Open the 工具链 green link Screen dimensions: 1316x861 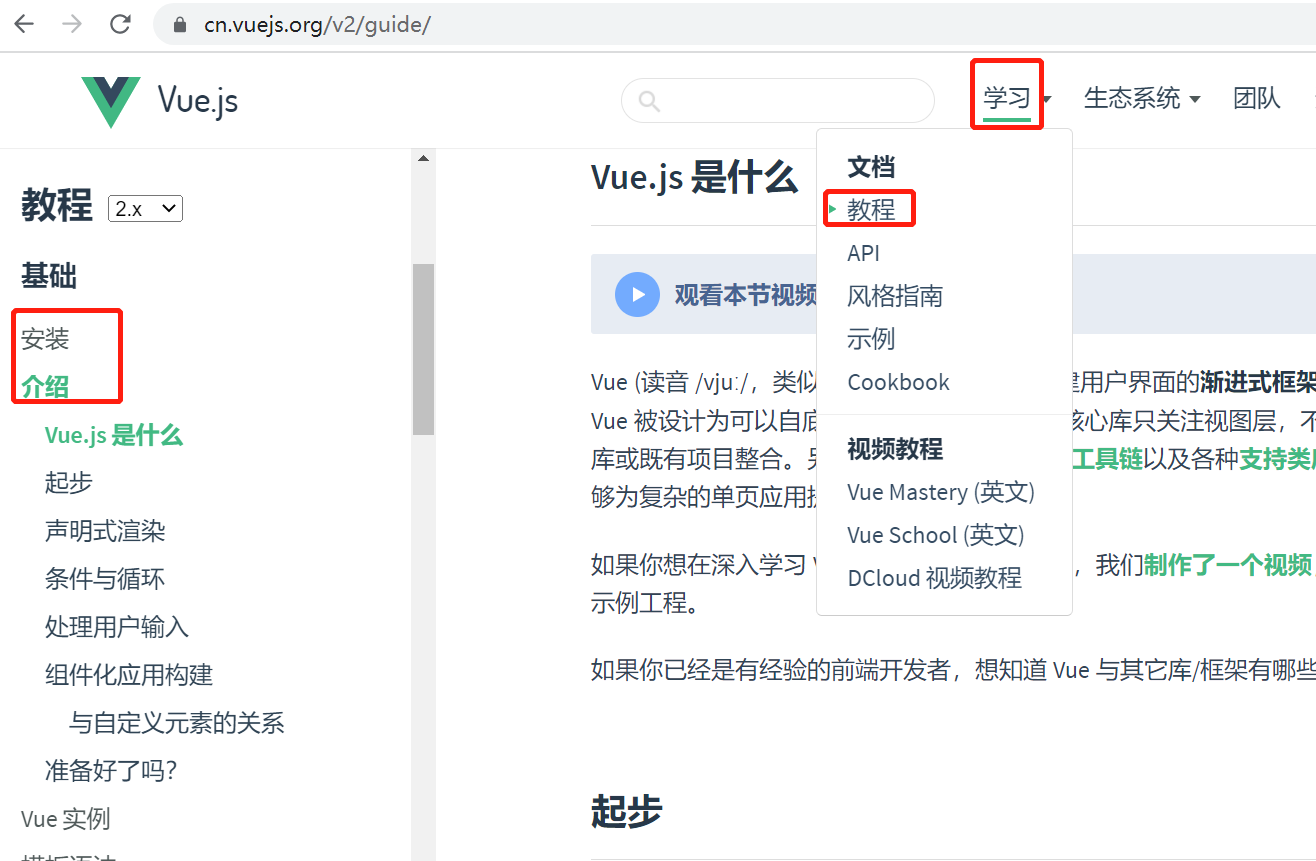coord(1107,459)
